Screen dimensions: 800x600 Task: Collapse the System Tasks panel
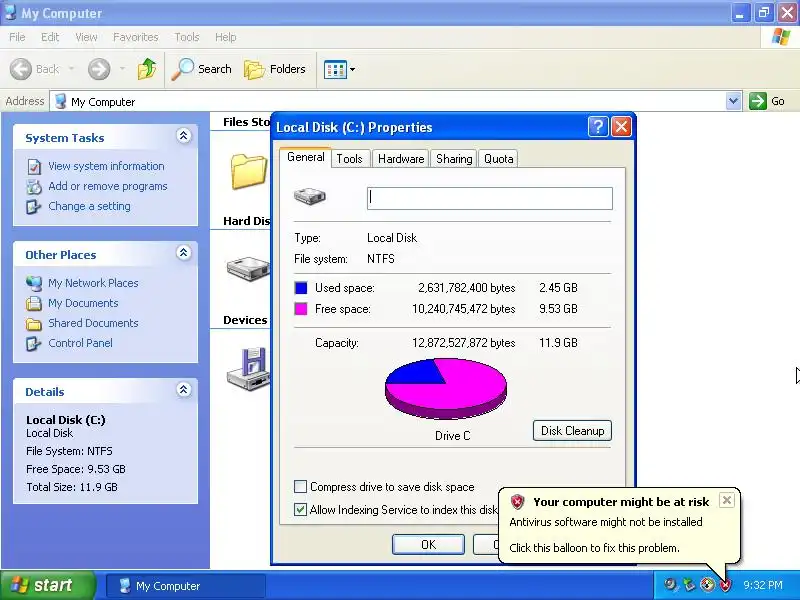pyautogui.click(x=184, y=136)
